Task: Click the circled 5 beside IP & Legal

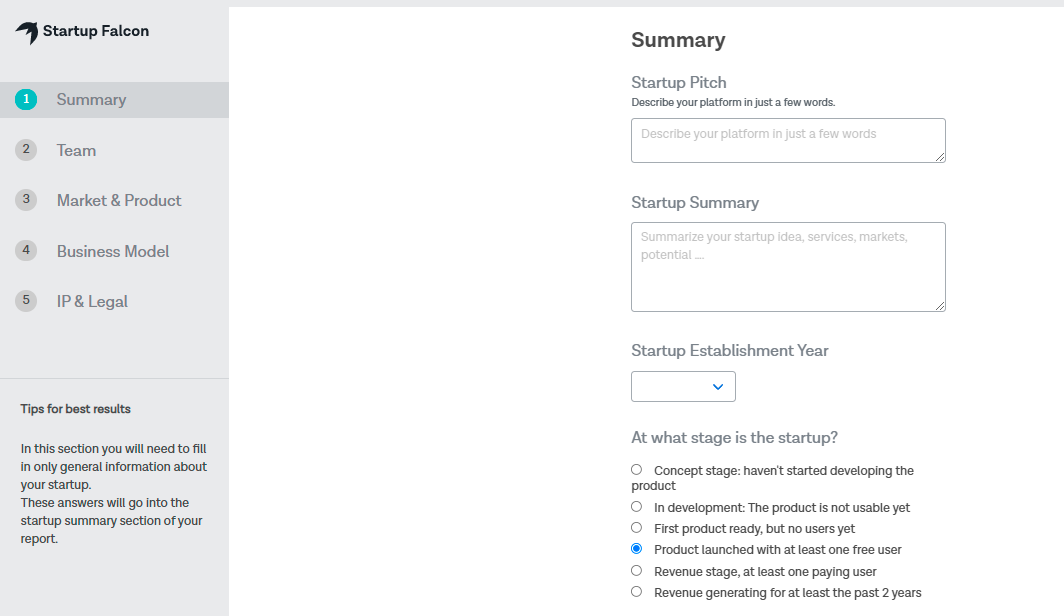Action: tap(26, 300)
